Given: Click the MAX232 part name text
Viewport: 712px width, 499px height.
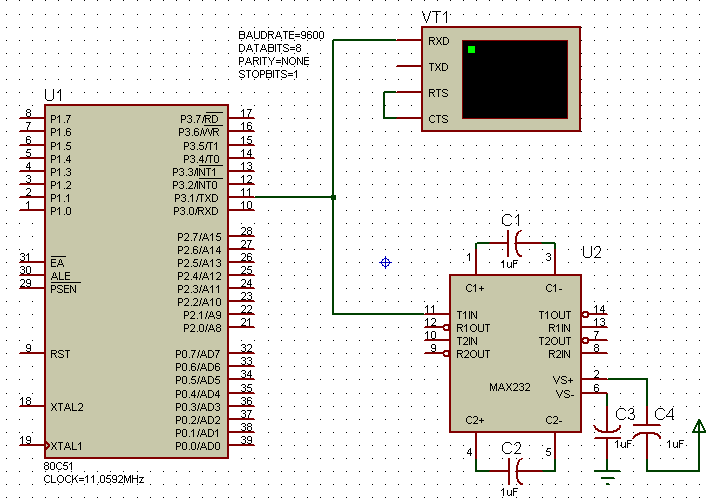Looking at the screenshot, I should (509, 387).
